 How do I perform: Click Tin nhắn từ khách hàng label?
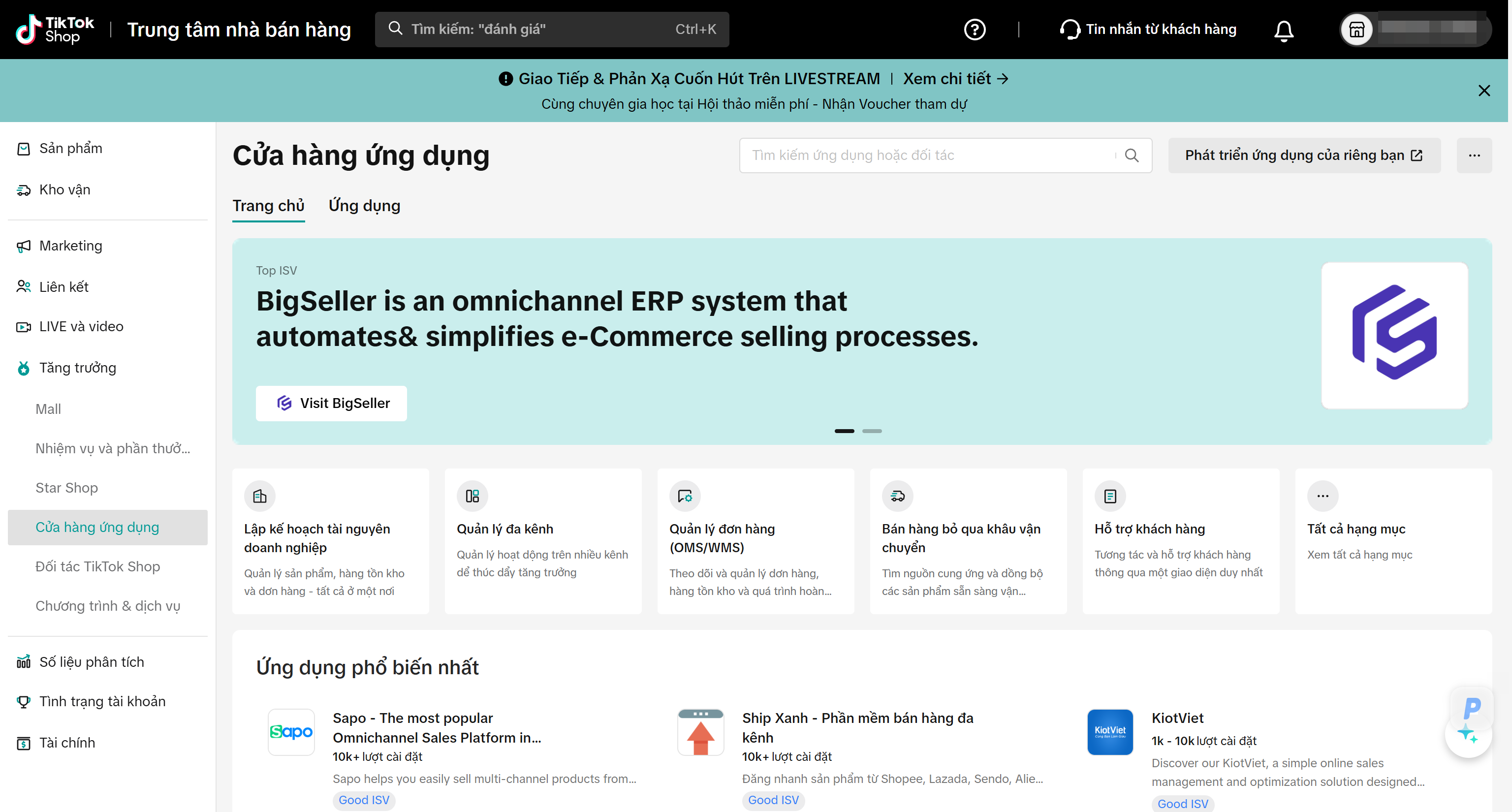1161,30
